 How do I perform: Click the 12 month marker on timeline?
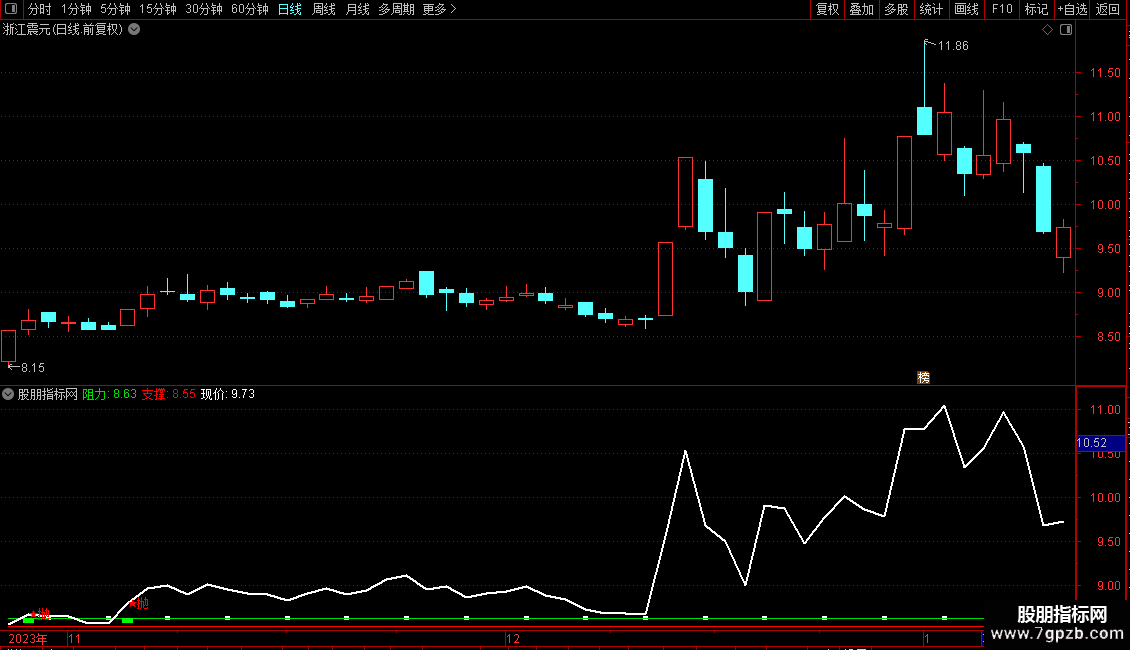(x=512, y=639)
